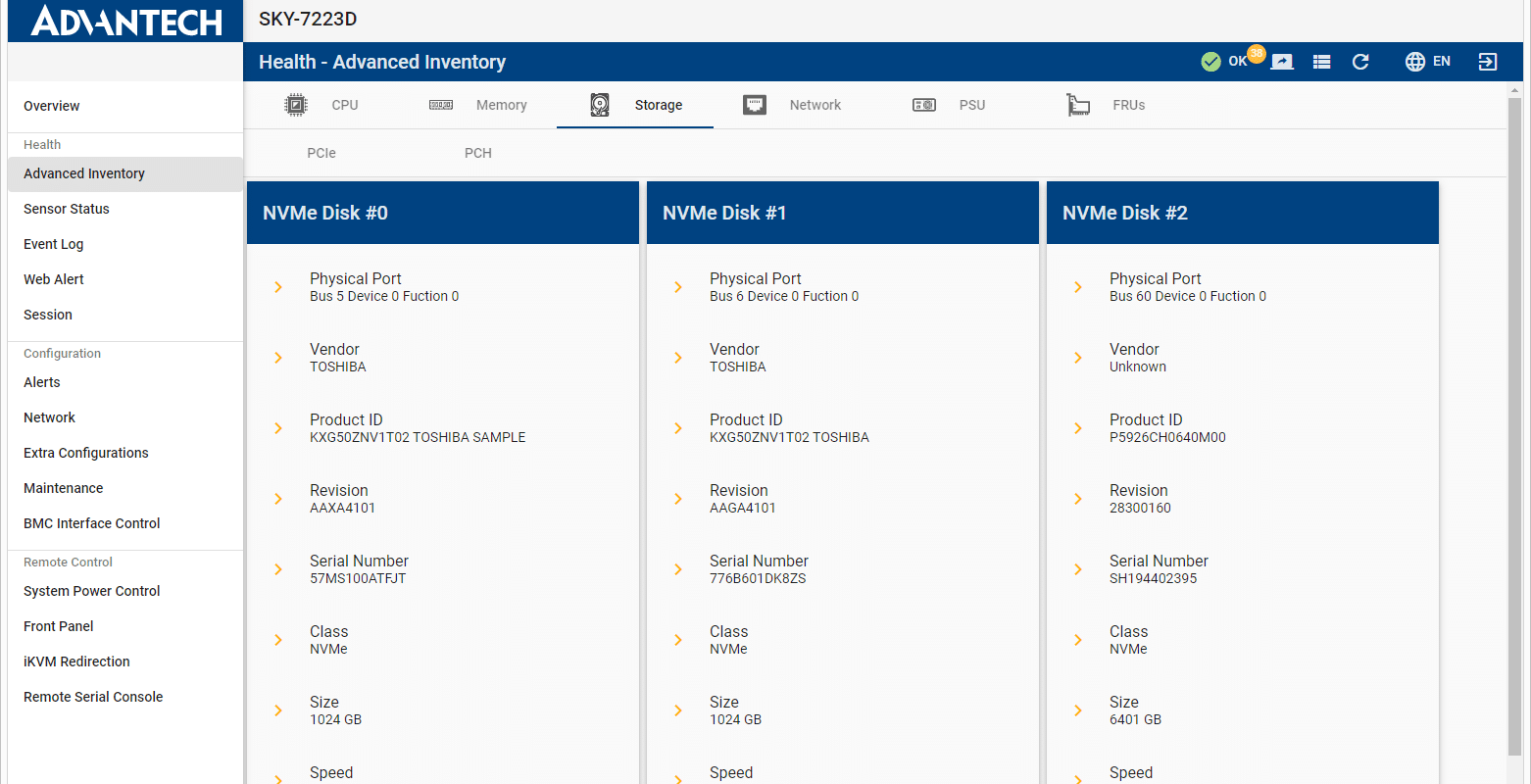The height and width of the screenshot is (784, 1531).
Task: Expand Revision AAGA4101 chevron
Action: click(678, 499)
